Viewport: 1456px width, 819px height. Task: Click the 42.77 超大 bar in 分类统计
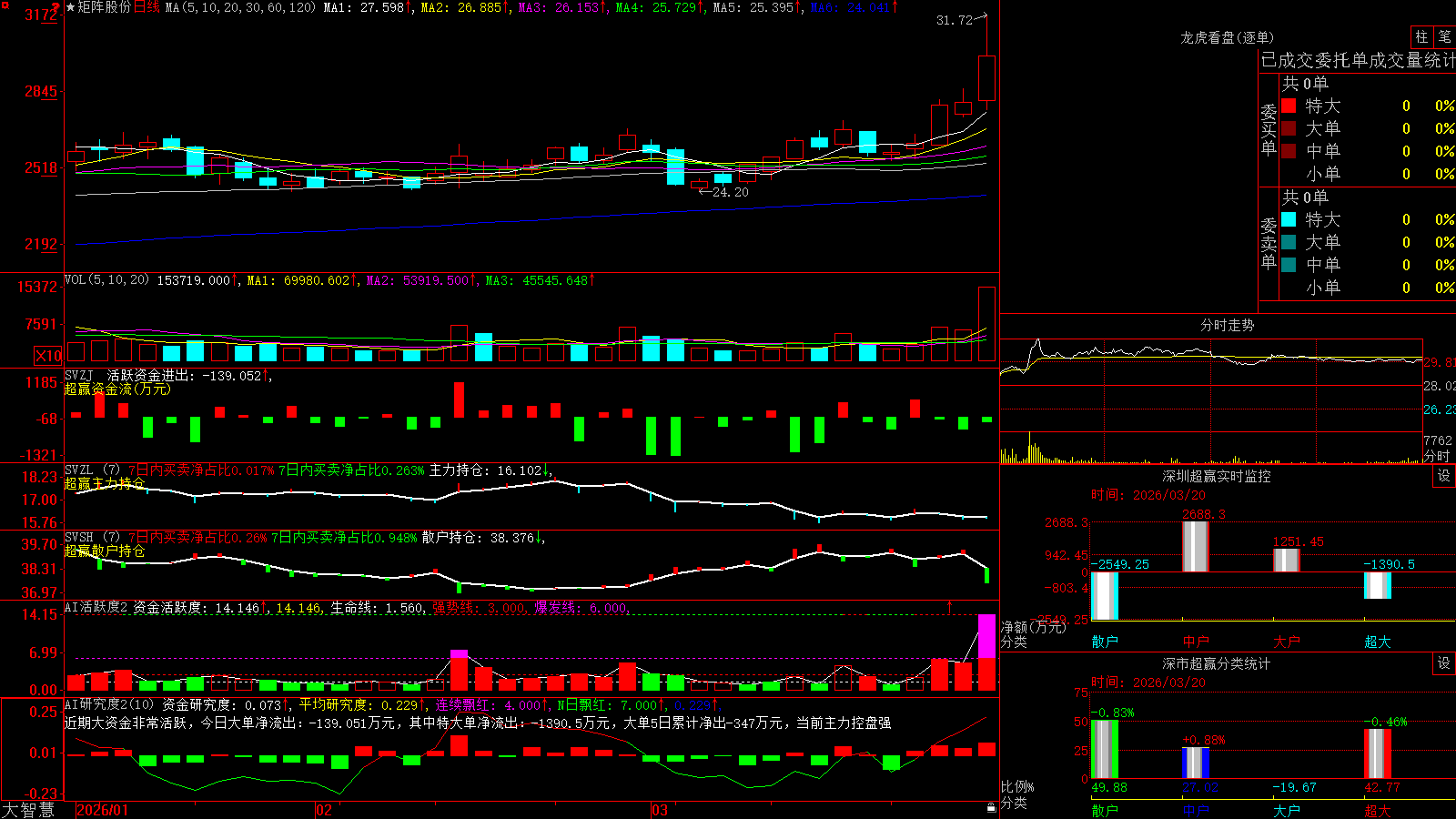coord(1378,753)
